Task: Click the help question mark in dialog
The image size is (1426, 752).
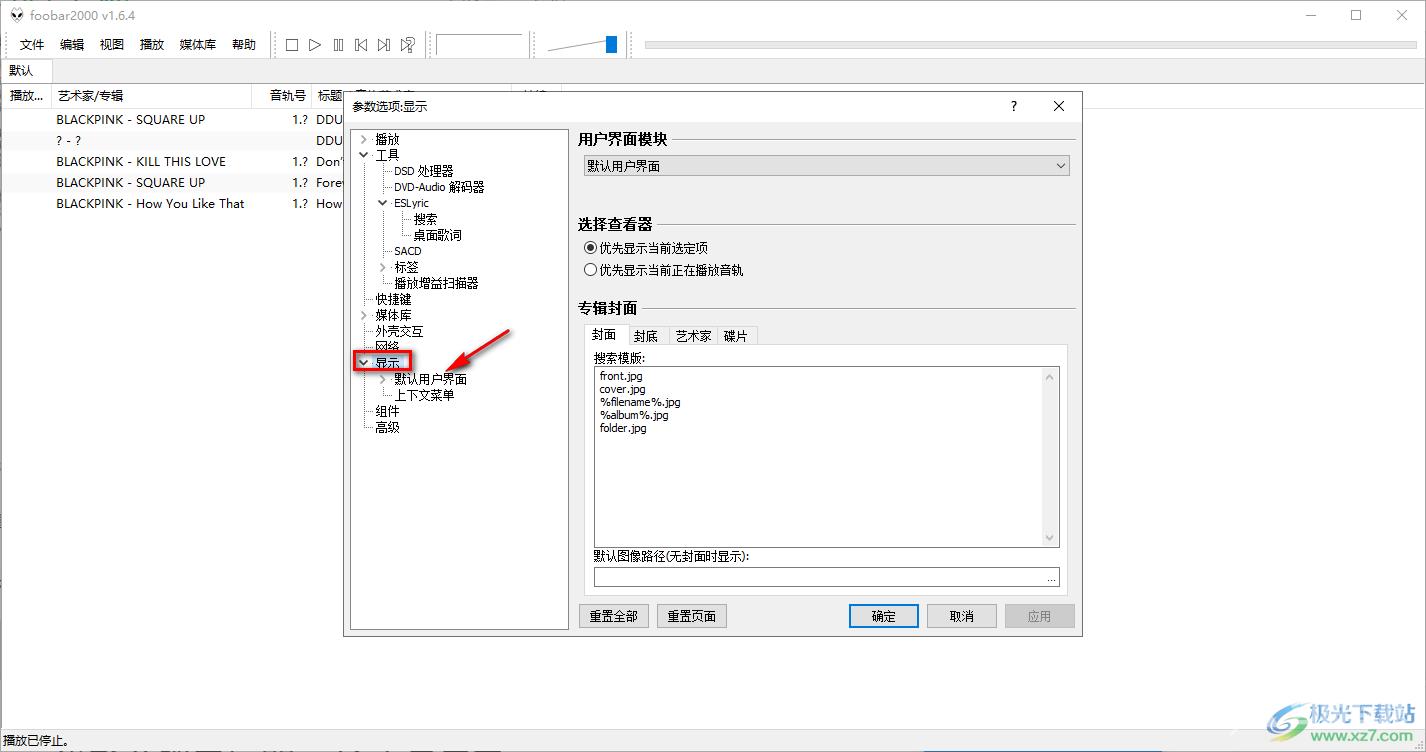Action: pos(1013,106)
